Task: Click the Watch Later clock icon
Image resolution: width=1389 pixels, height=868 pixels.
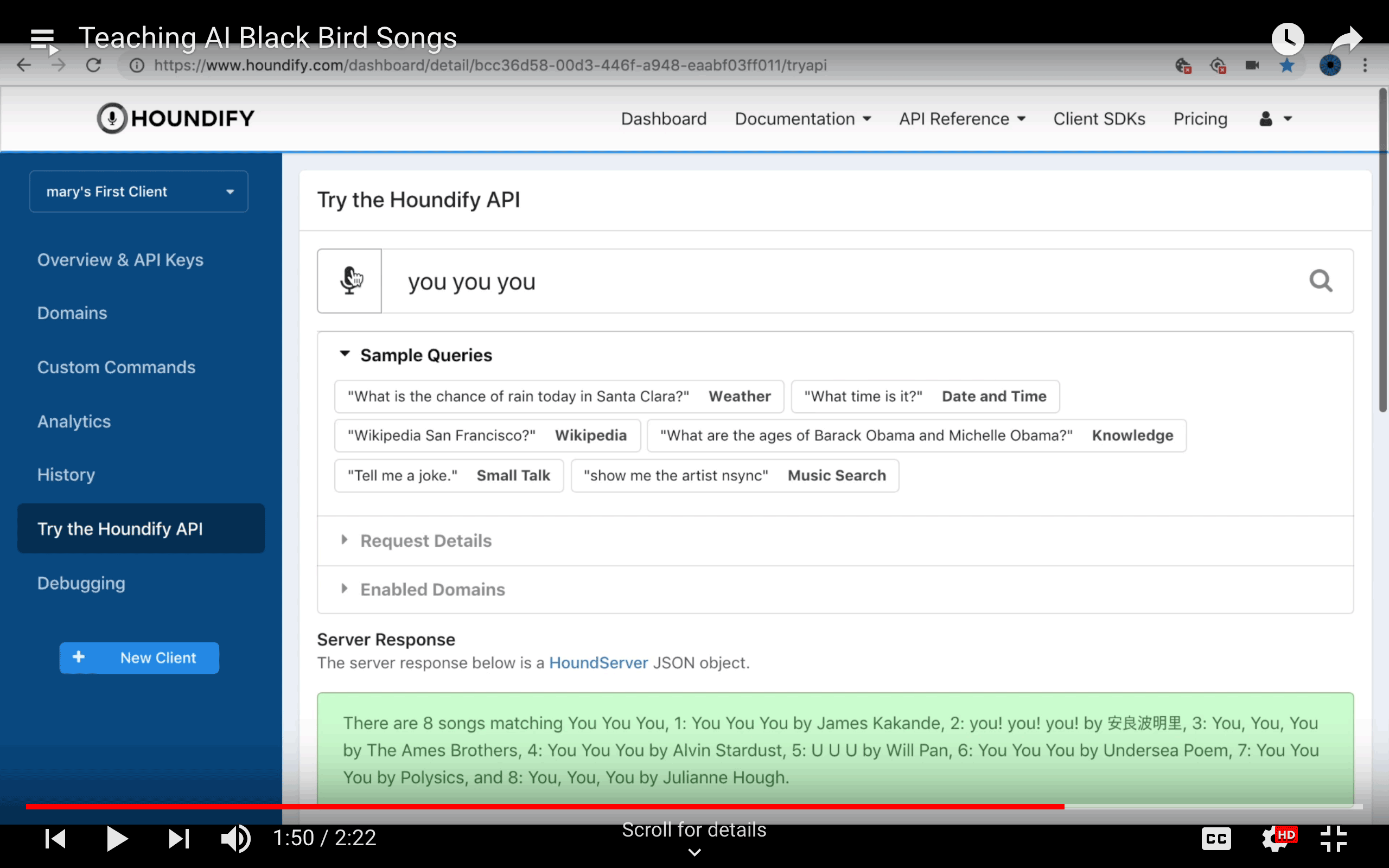Action: pos(1288,39)
